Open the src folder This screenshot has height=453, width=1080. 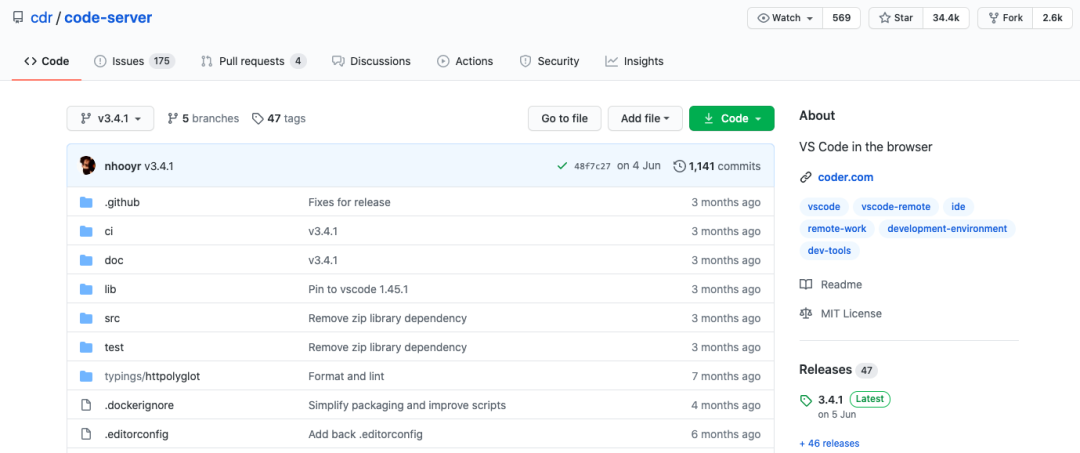pyautogui.click(x=112, y=318)
